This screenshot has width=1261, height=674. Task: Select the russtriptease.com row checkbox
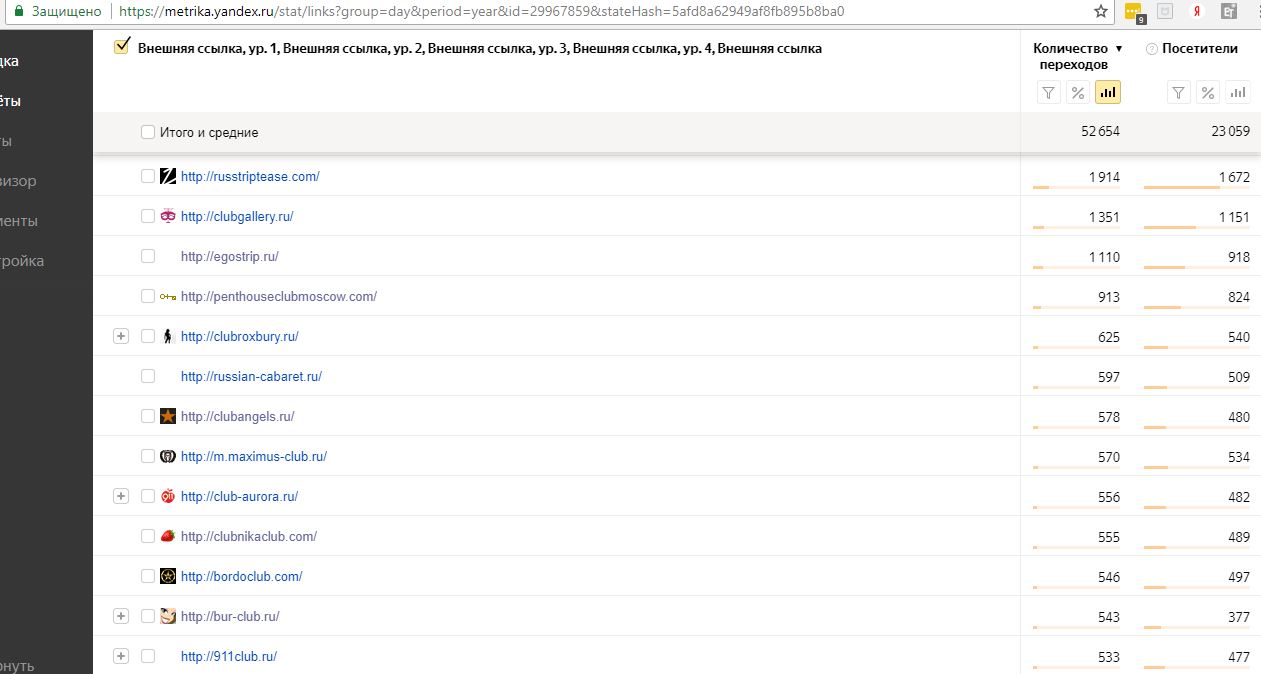pos(148,176)
